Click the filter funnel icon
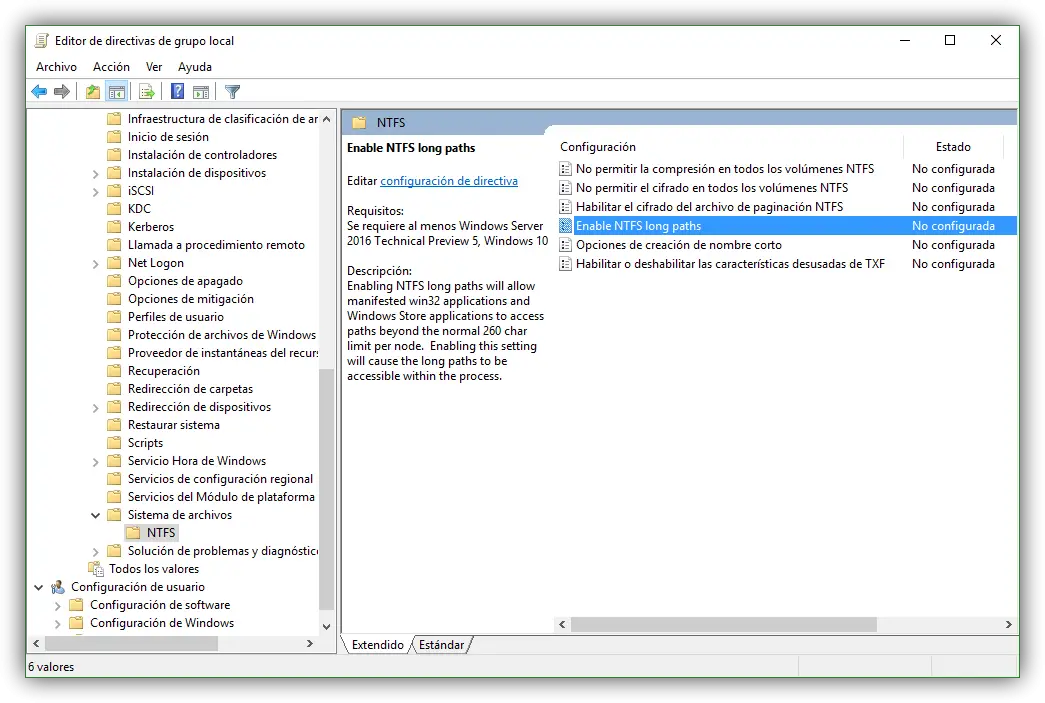Image resolution: width=1045 pixels, height=703 pixels. [x=232, y=91]
